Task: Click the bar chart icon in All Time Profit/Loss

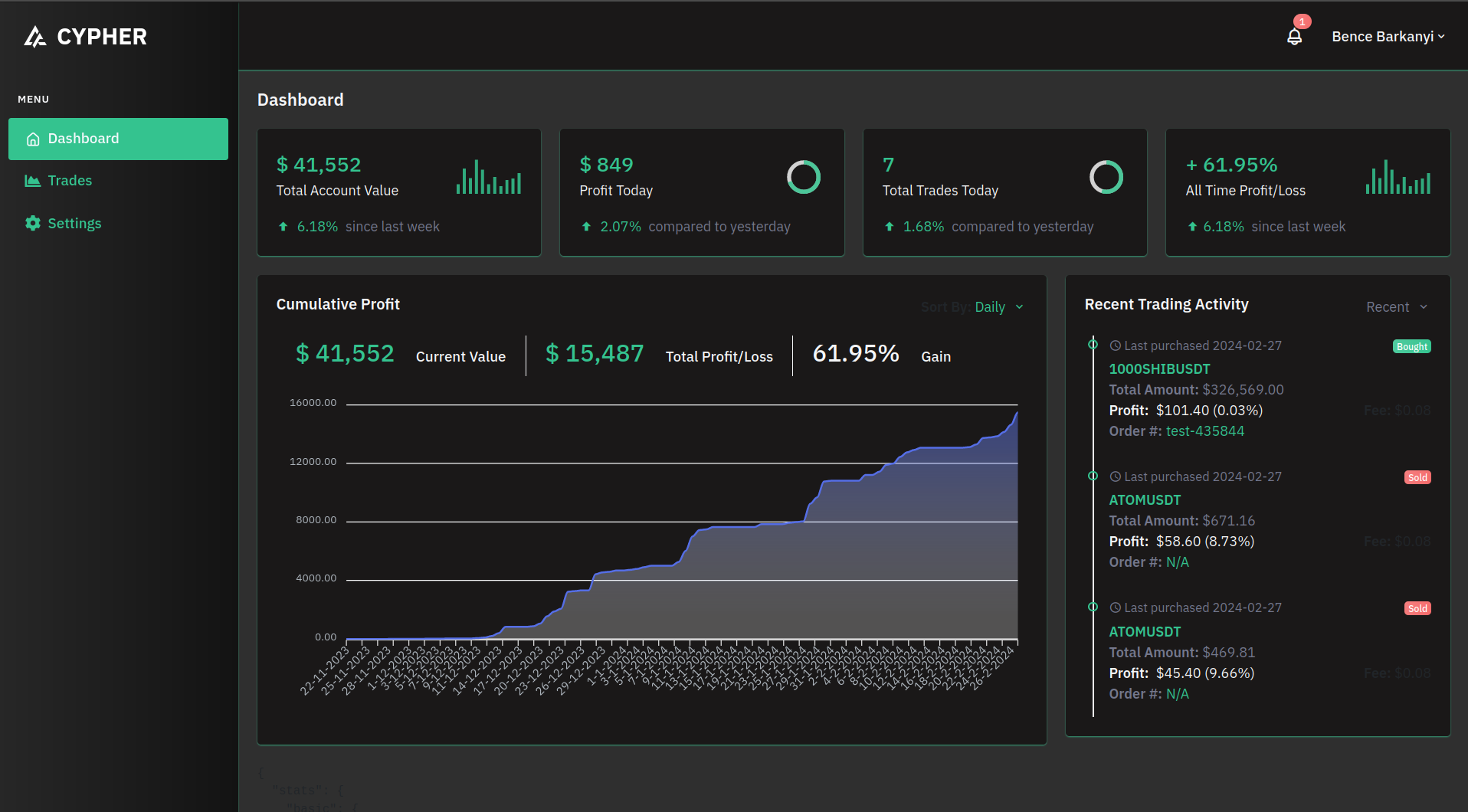Action: click(x=1398, y=178)
